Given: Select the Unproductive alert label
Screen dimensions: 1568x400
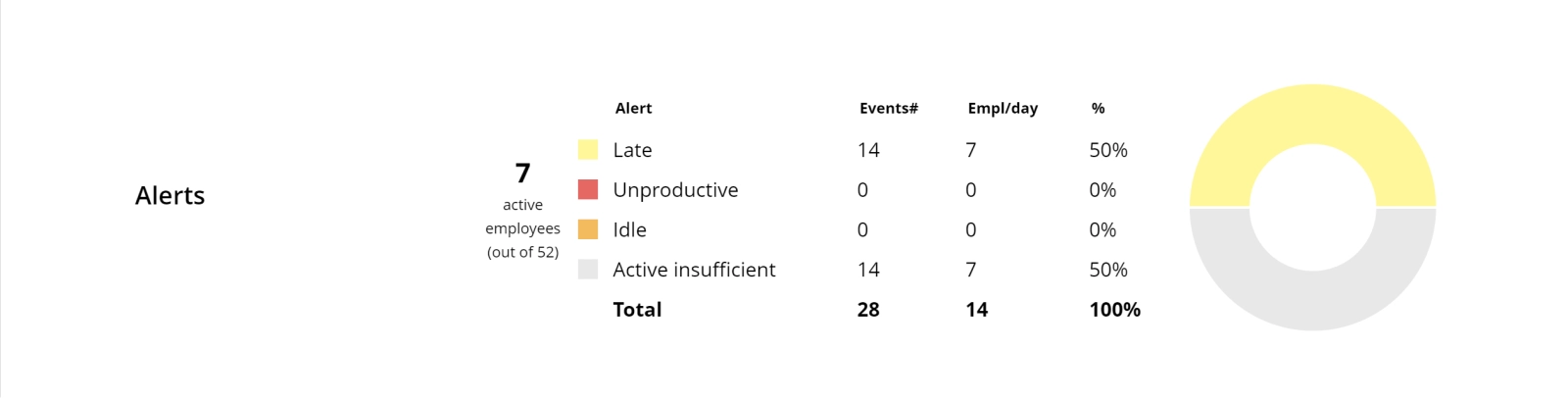Looking at the screenshot, I should [675, 189].
